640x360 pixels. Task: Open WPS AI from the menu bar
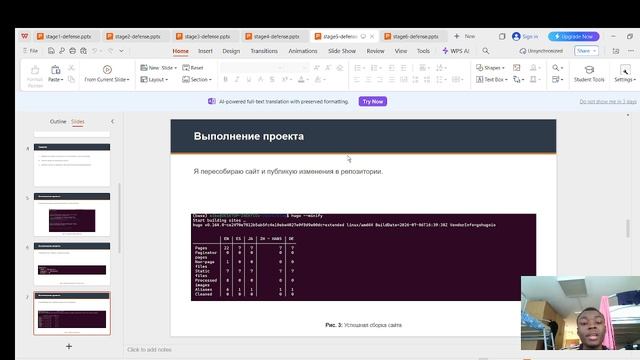(x=456, y=51)
